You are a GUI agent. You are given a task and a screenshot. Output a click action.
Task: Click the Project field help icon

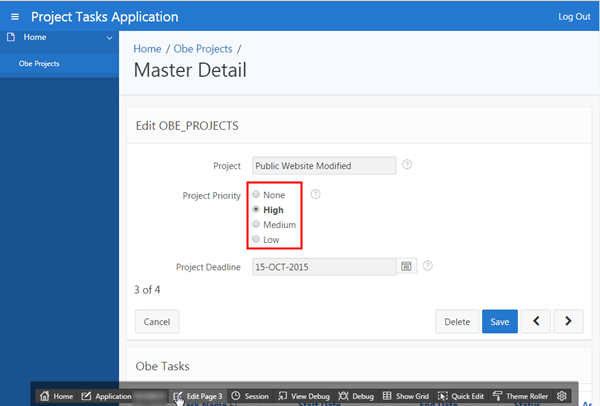407,165
